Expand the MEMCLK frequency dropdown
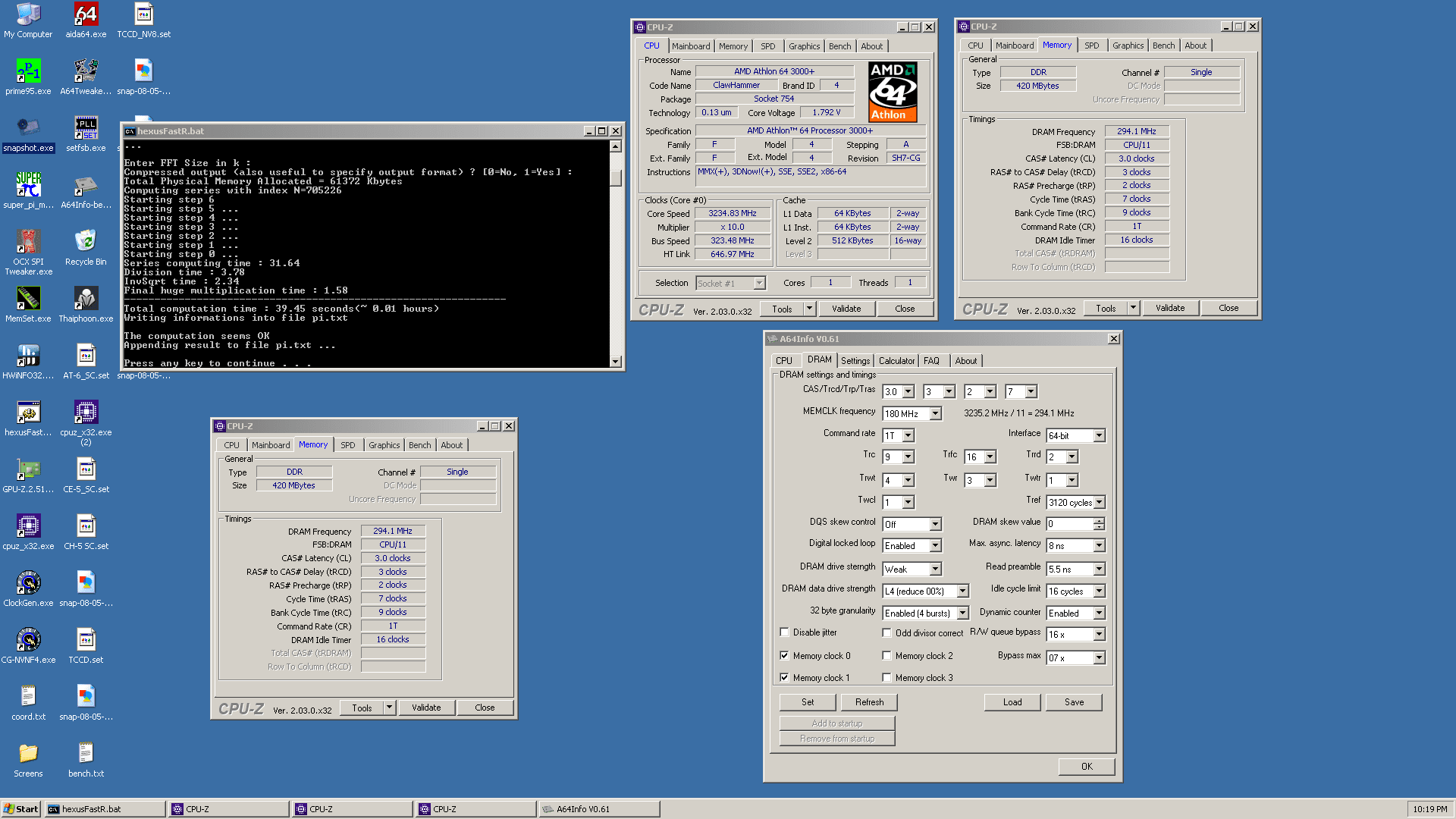 pos(935,413)
